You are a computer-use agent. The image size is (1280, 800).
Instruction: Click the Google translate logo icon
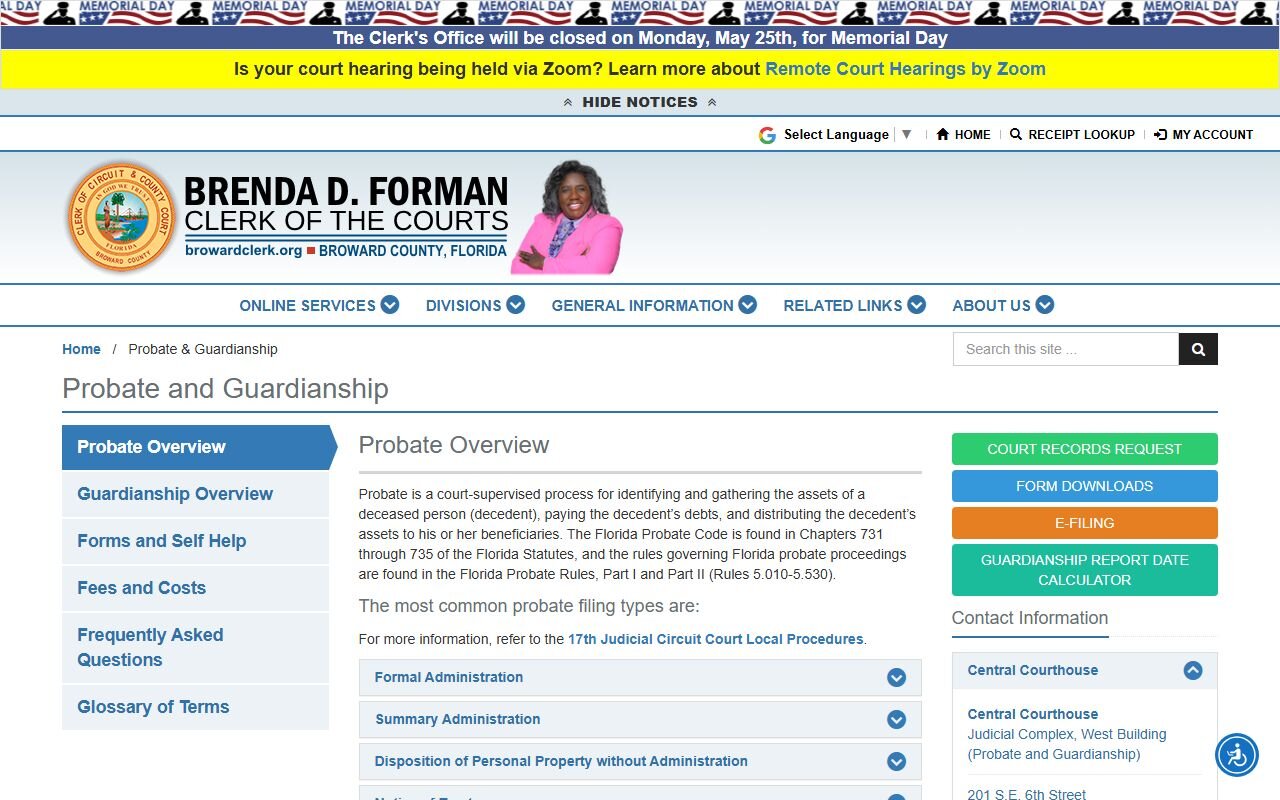point(767,135)
